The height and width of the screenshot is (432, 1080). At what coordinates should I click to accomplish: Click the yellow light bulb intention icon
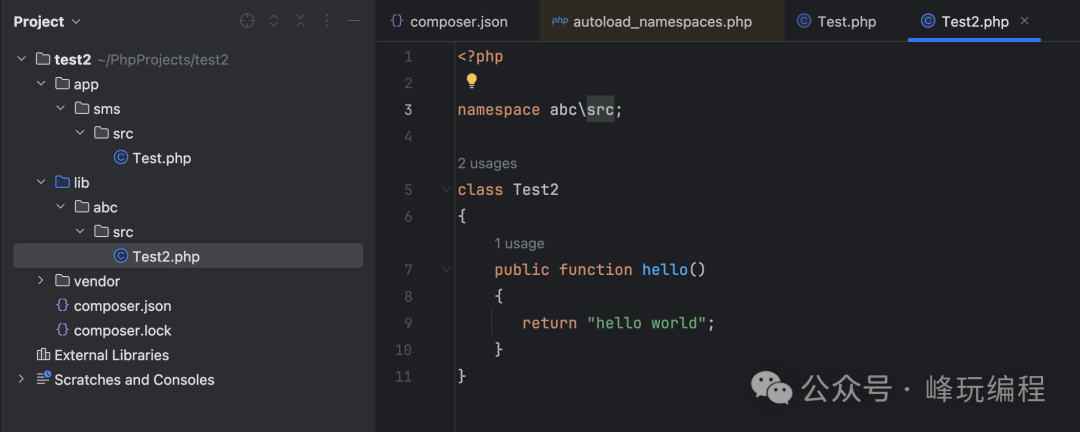click(x=472, y=81)
